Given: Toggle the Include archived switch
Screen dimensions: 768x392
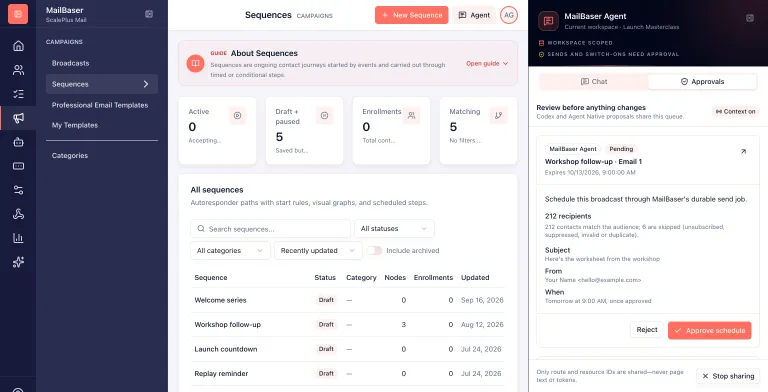Looking at the screenshot, I should point(374,250).
